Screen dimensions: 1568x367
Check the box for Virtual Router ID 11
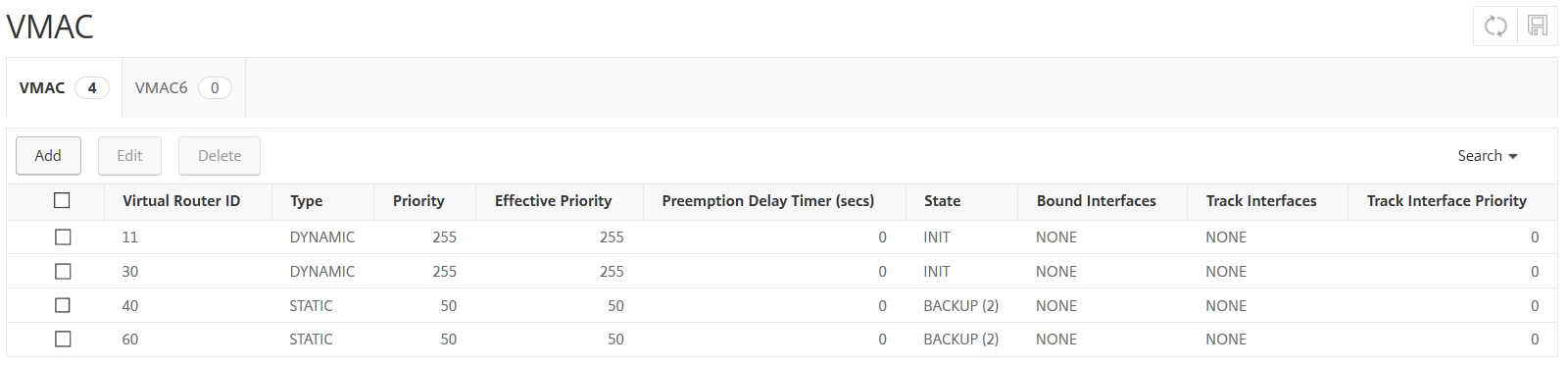[63, 236]
